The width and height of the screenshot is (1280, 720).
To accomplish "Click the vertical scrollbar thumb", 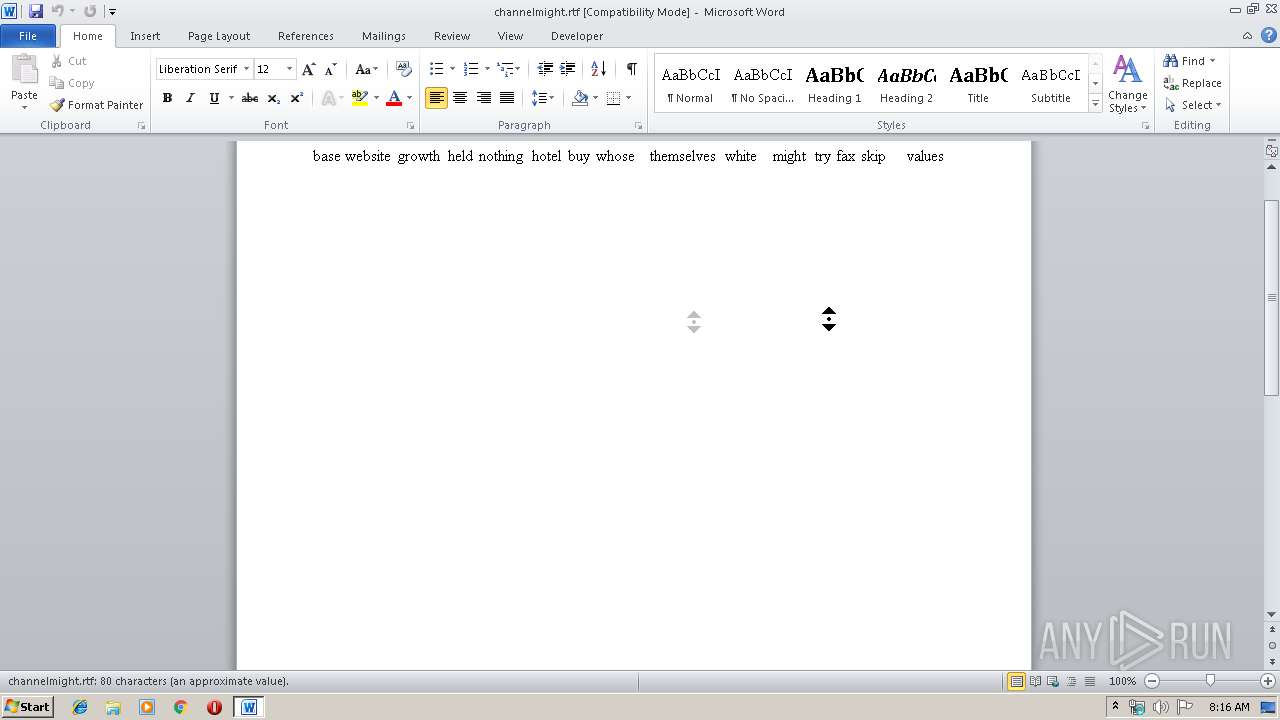I will pos(1272,298).
